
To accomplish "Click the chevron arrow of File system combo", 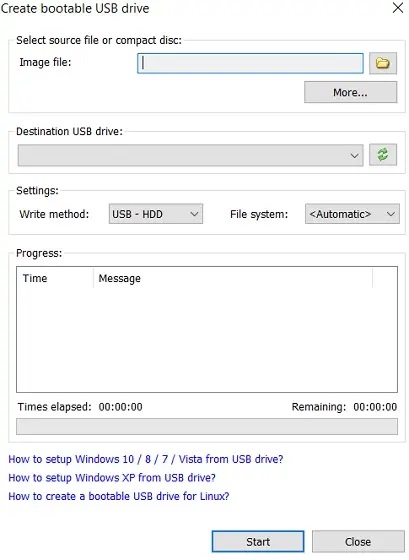I will (x=391, y=214).
